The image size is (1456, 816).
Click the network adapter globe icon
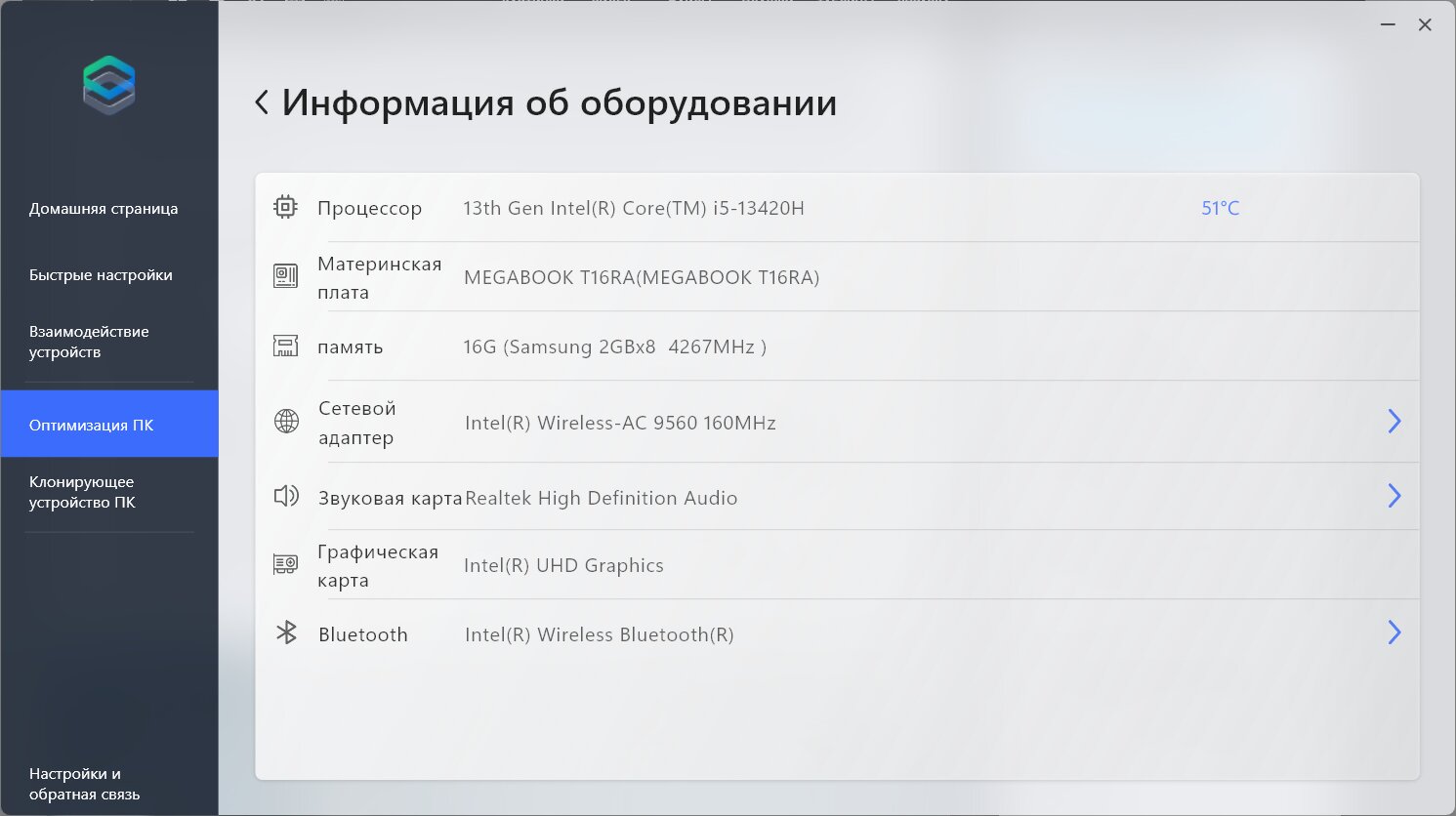point(286,421)
